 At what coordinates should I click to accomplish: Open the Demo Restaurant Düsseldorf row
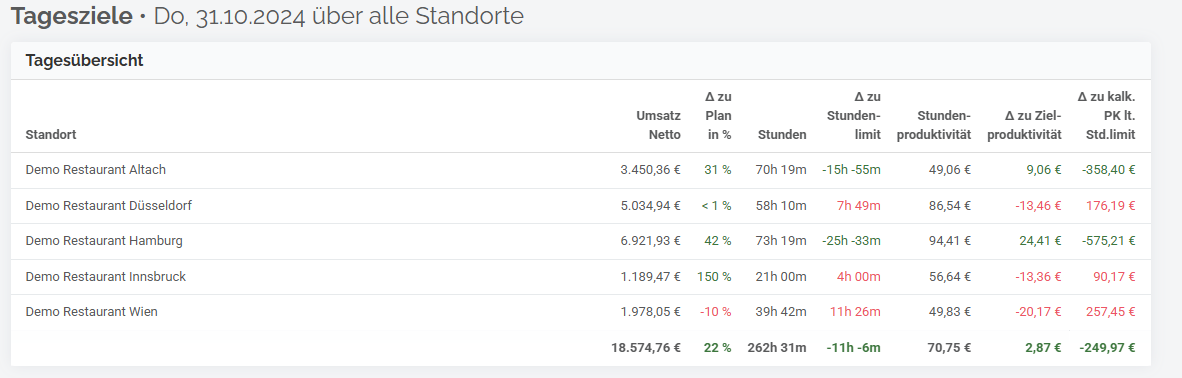580,205
